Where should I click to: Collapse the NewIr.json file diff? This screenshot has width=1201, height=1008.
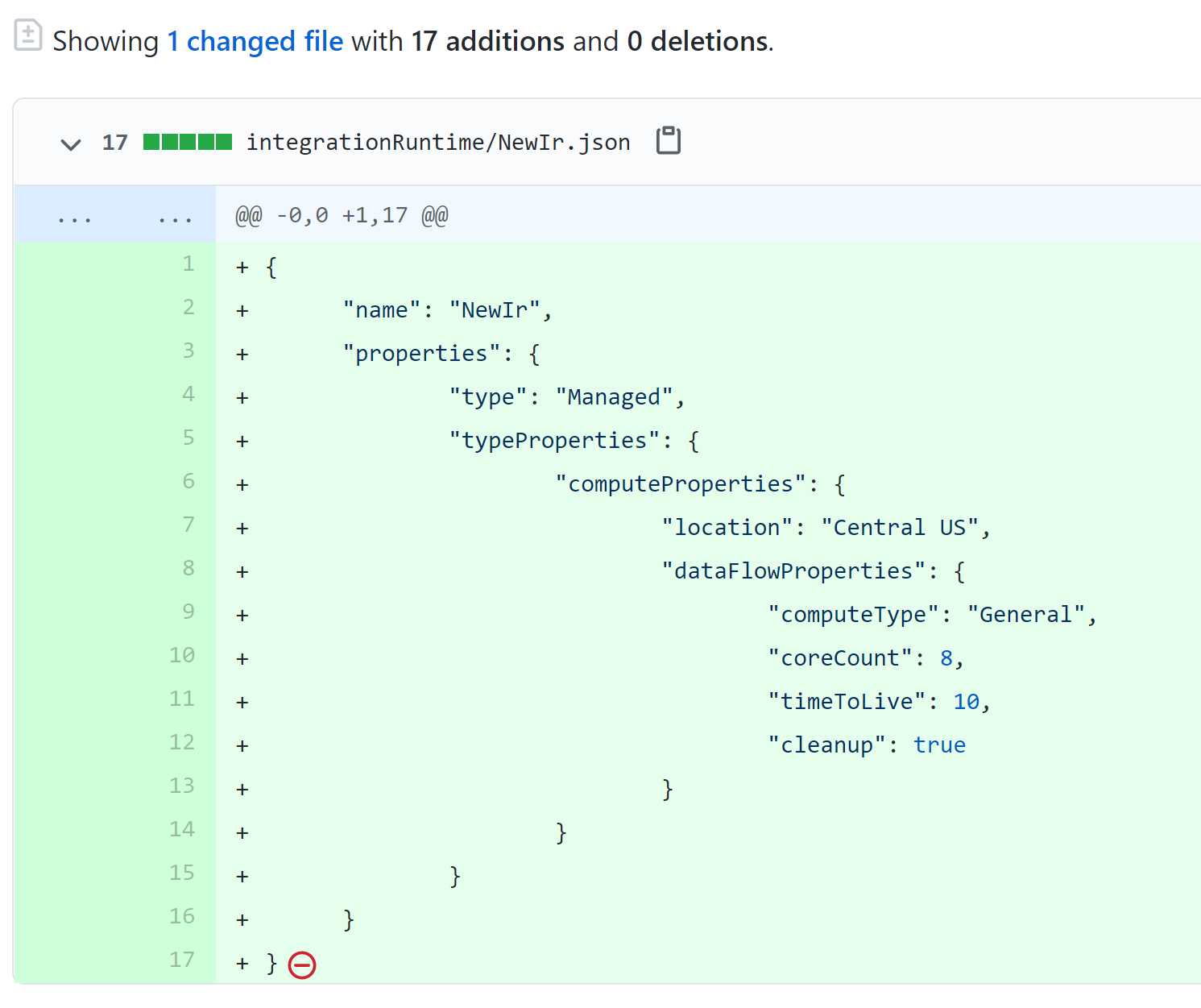(71, 144)
